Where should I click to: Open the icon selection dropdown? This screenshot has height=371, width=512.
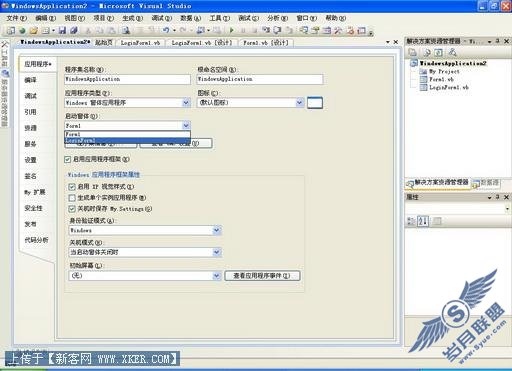point(300,103)
